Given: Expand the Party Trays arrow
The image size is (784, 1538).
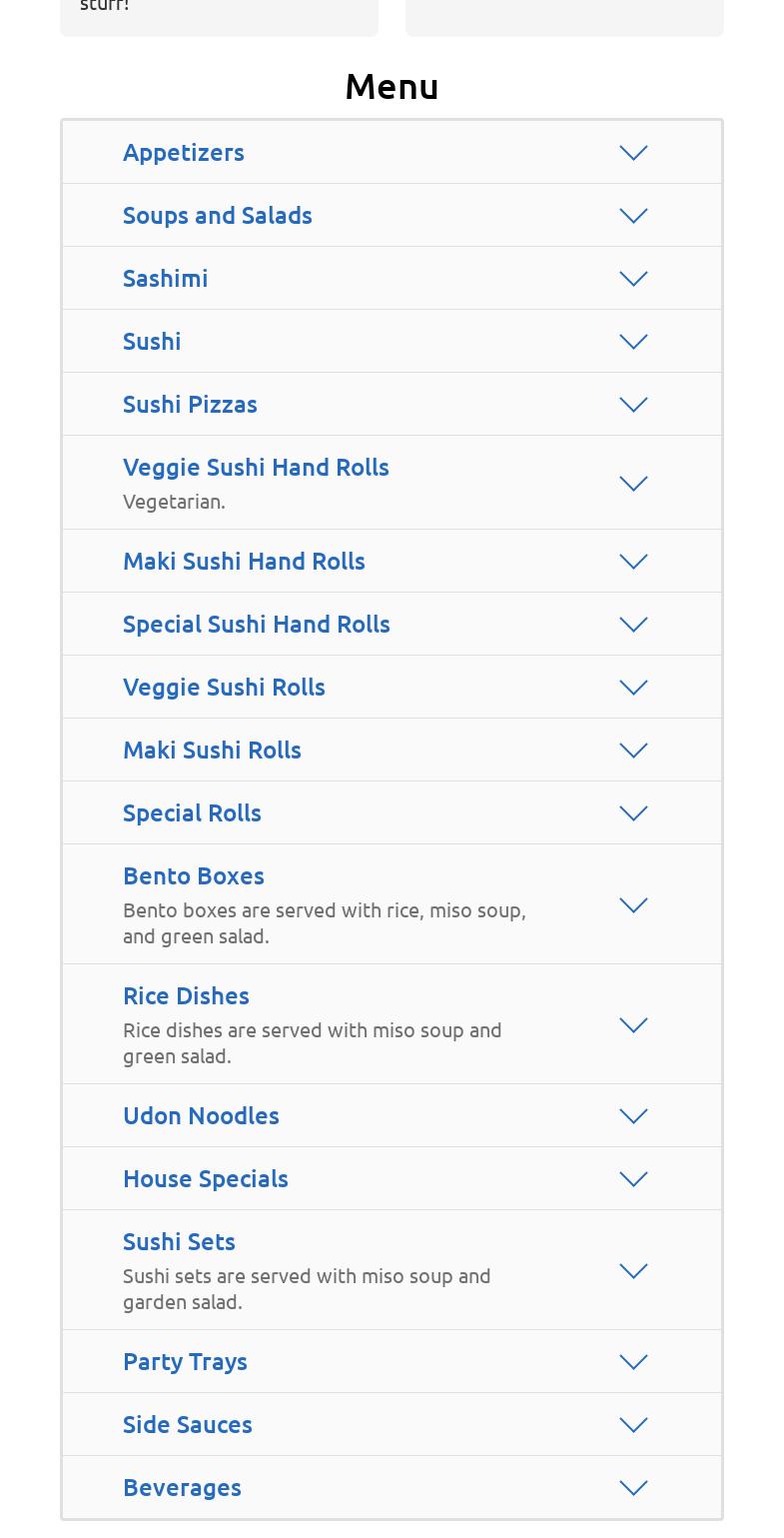Looking at the screenshot, I should [x=633, y=1362].
